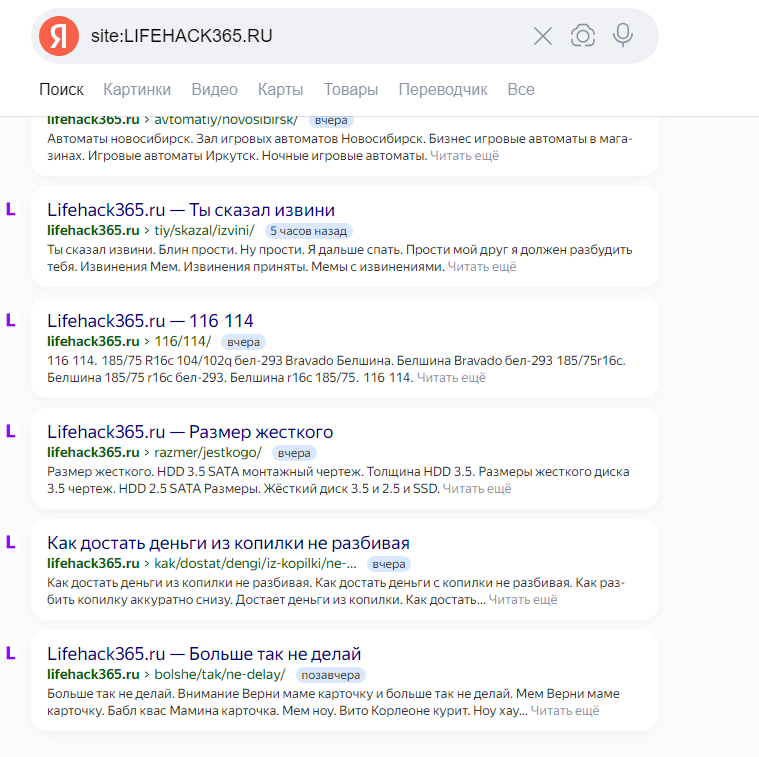Viewport: 759px width, 757px height.
Task: Click favicon beside 'Больше так не делай' result
Action: point(11,653)
